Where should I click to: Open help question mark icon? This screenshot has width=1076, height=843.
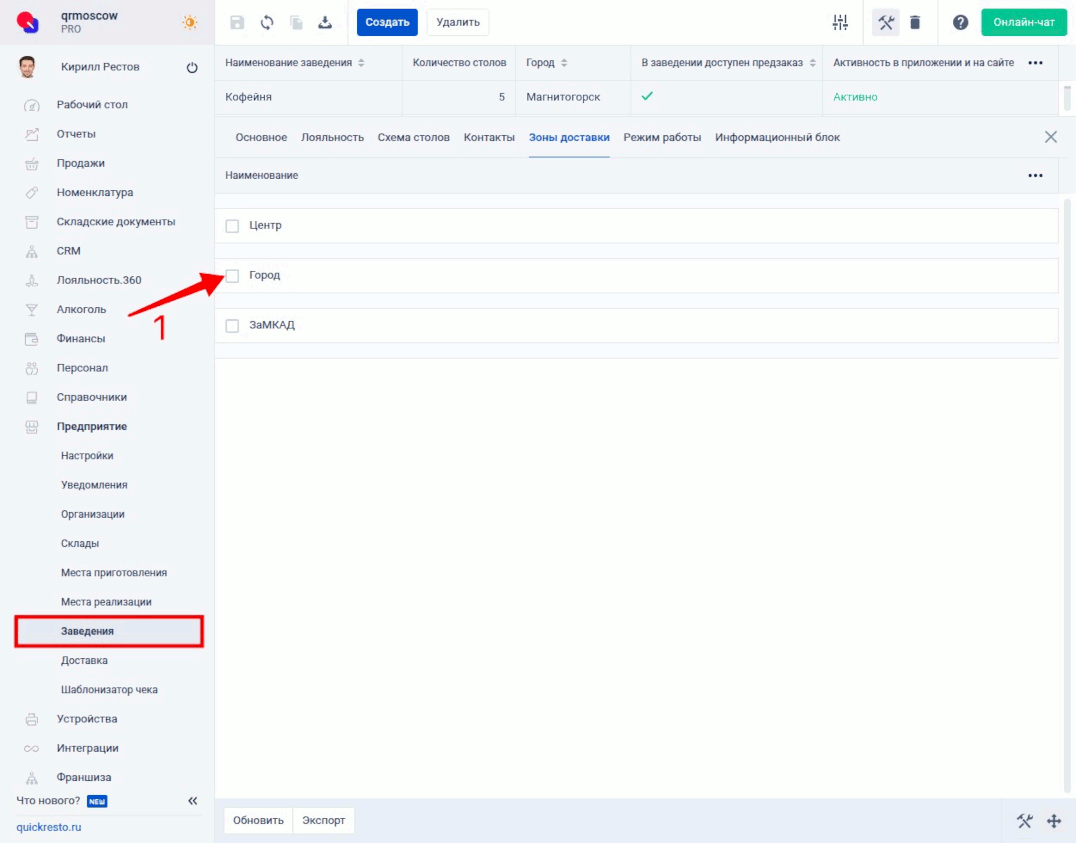[x=960, y=22]
